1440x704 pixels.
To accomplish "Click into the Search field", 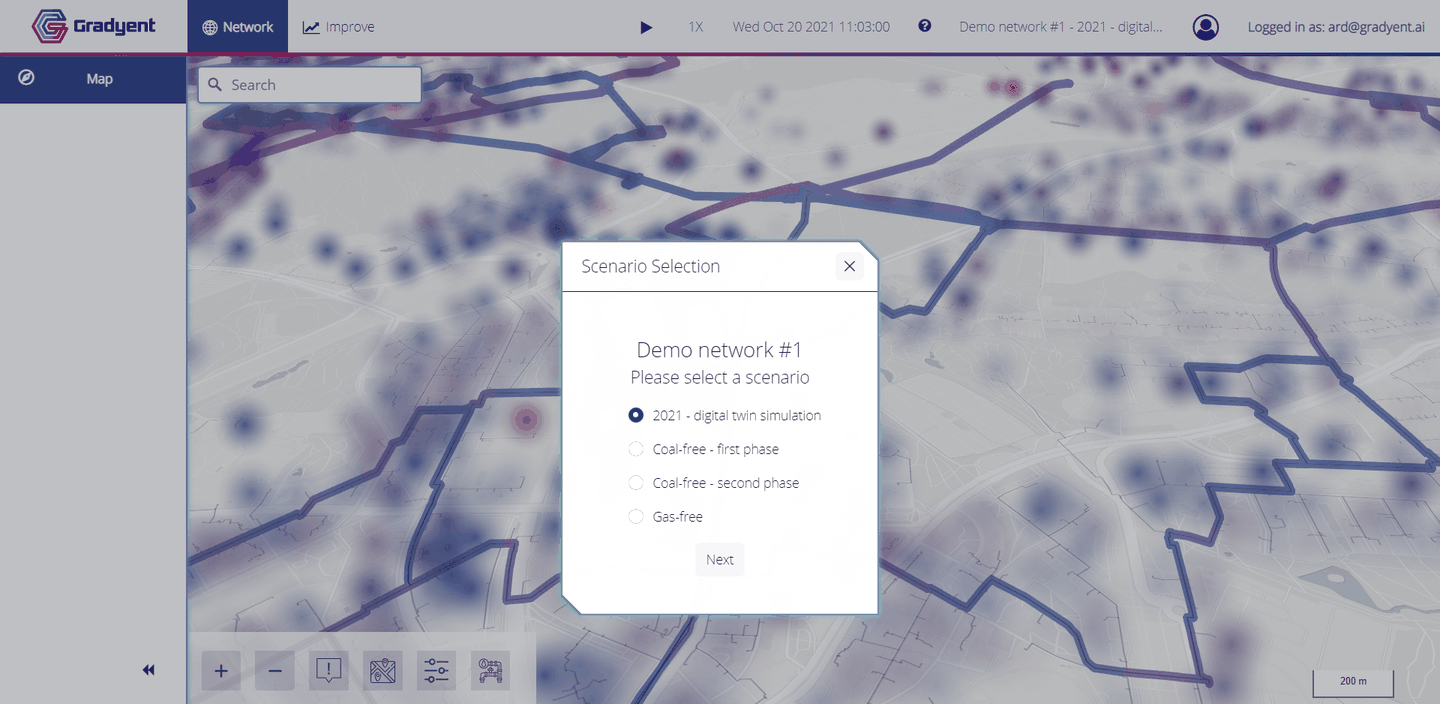I will pyautogui.click(x=309, y=85).
